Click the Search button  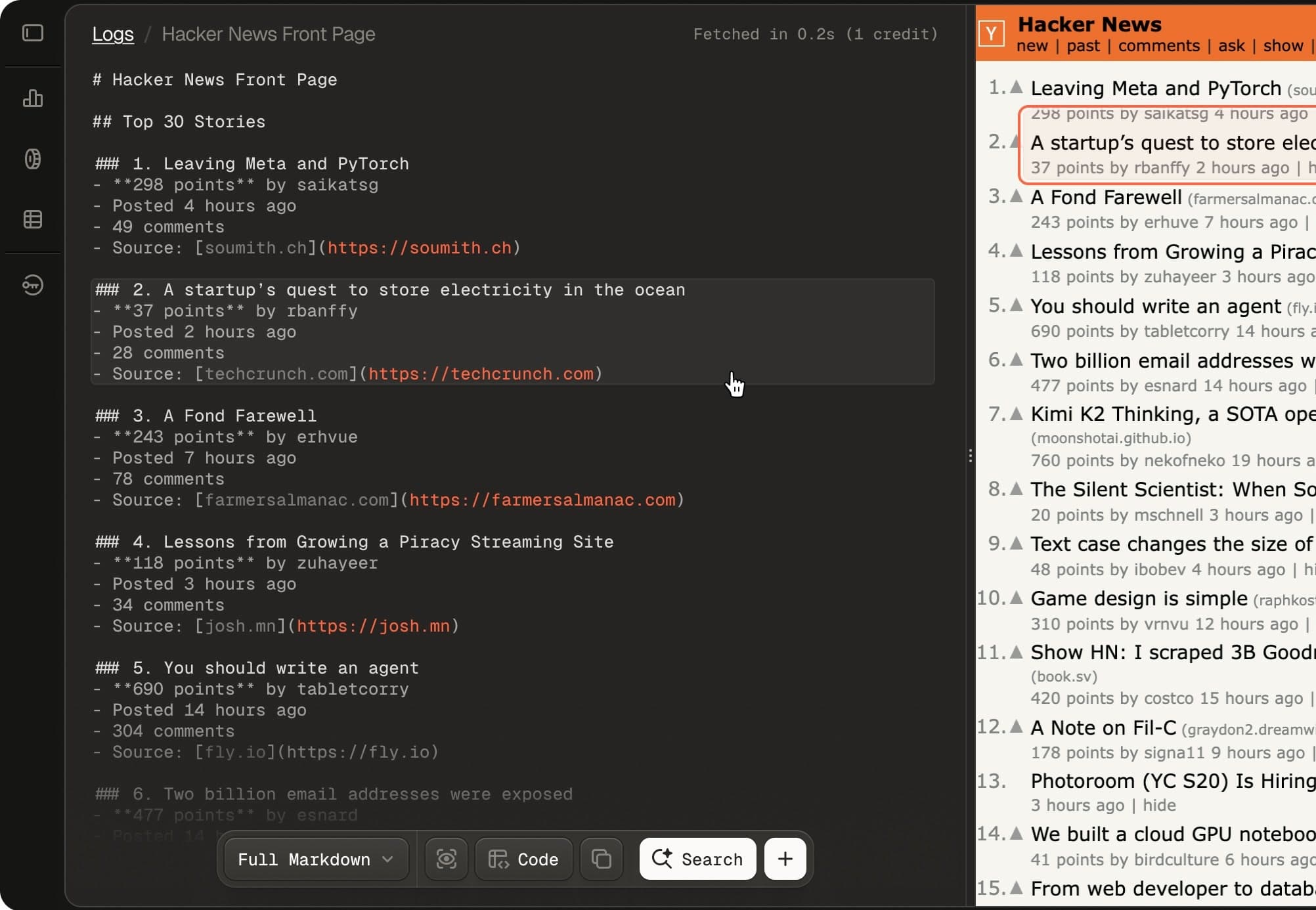pyautogui.click(x=697, y=859)
